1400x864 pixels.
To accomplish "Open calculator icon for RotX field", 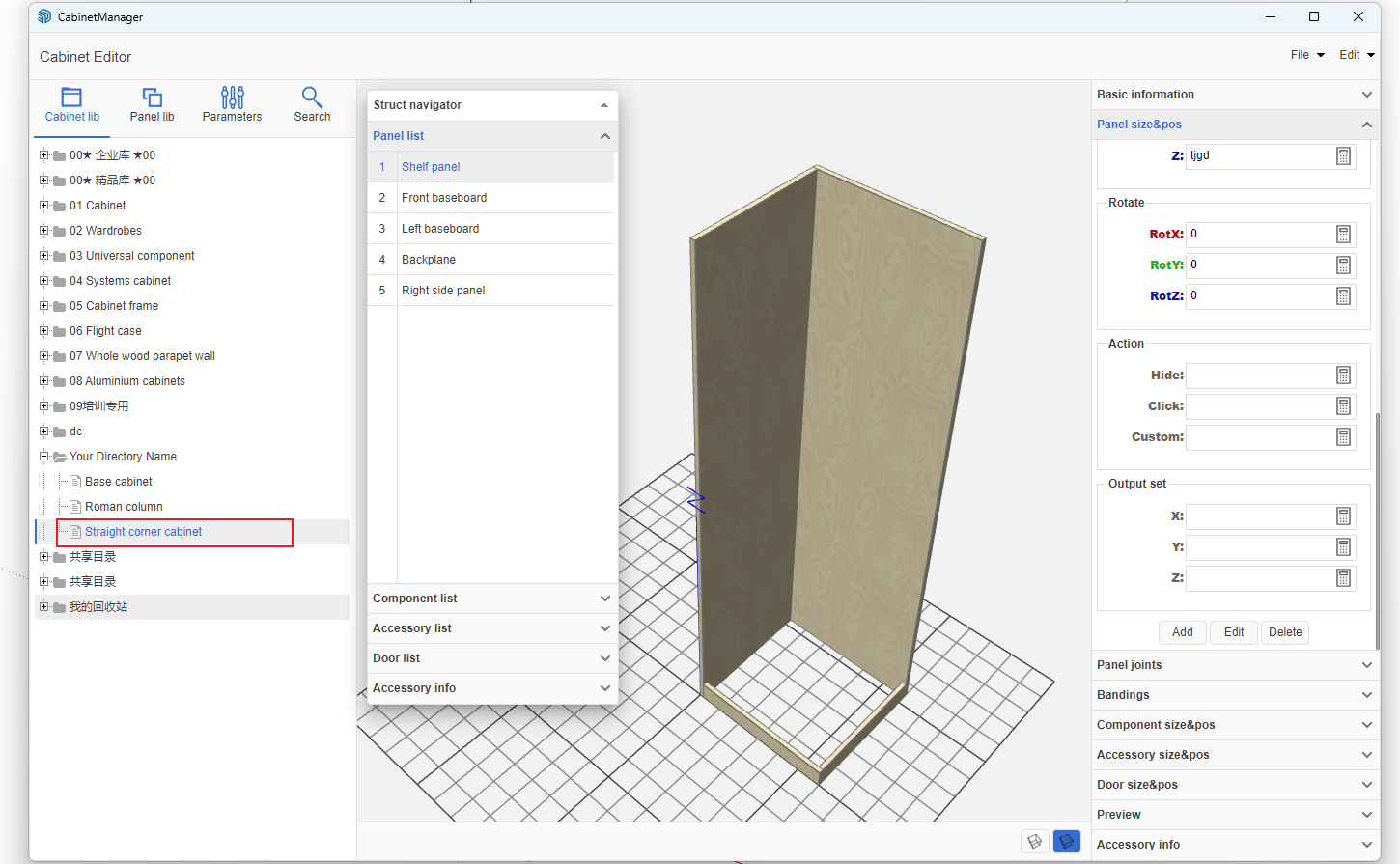I will point(1343,235).
